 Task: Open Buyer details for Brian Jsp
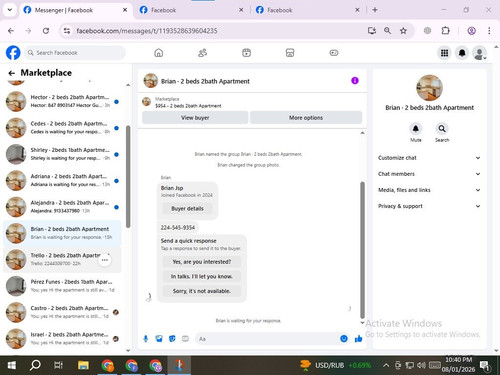[187, 208]
